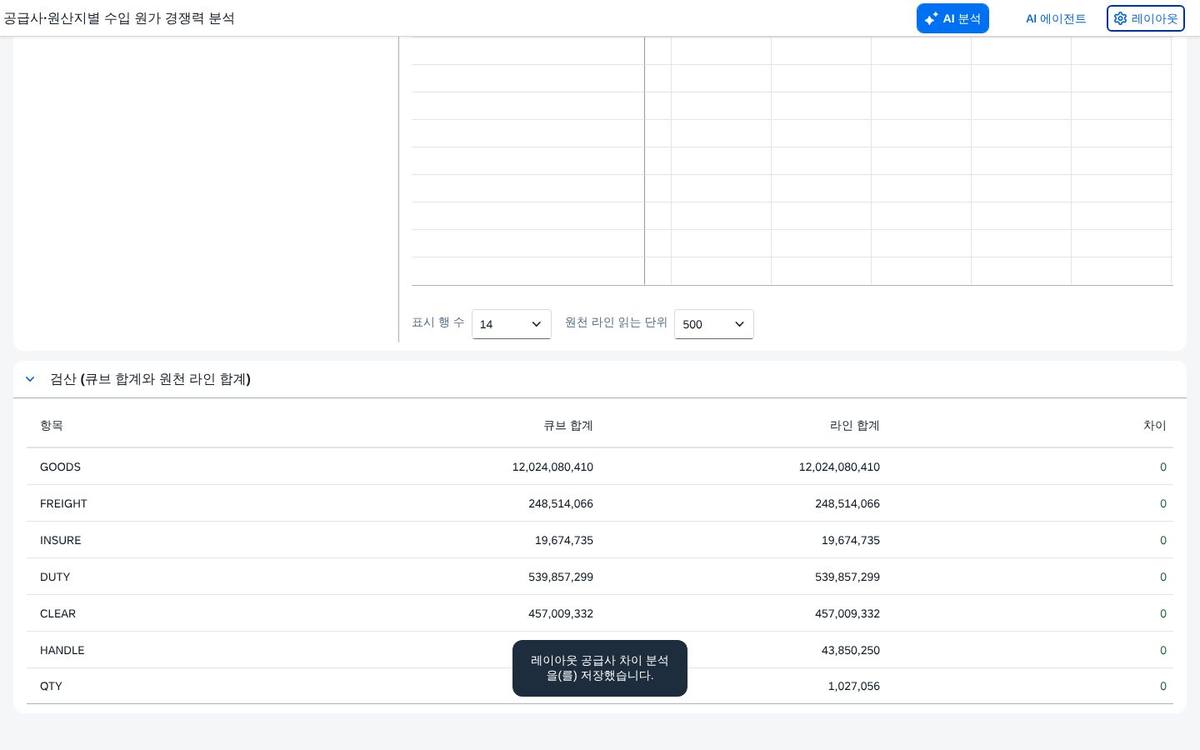The height and width of the screenshot is (750, 1200).
Task: Open the AI 에이전트 panel
Action: pyautogui.click(x=1055, y=18)
